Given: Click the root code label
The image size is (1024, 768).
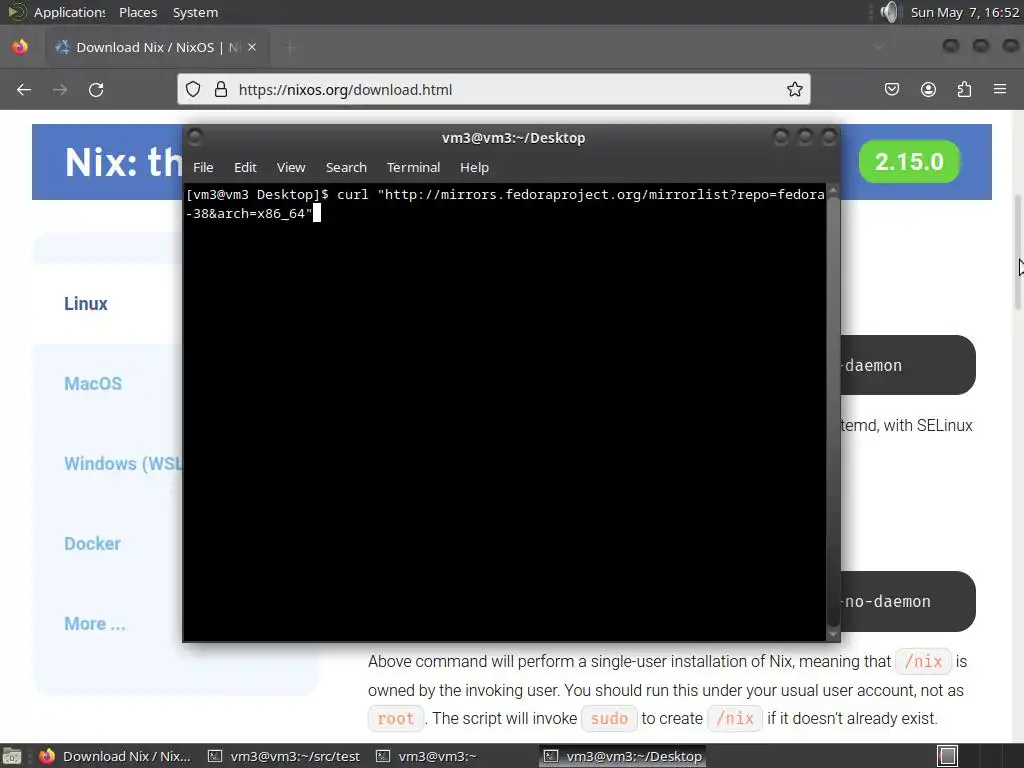Looking at the screenshot, I should click(396, 718).
